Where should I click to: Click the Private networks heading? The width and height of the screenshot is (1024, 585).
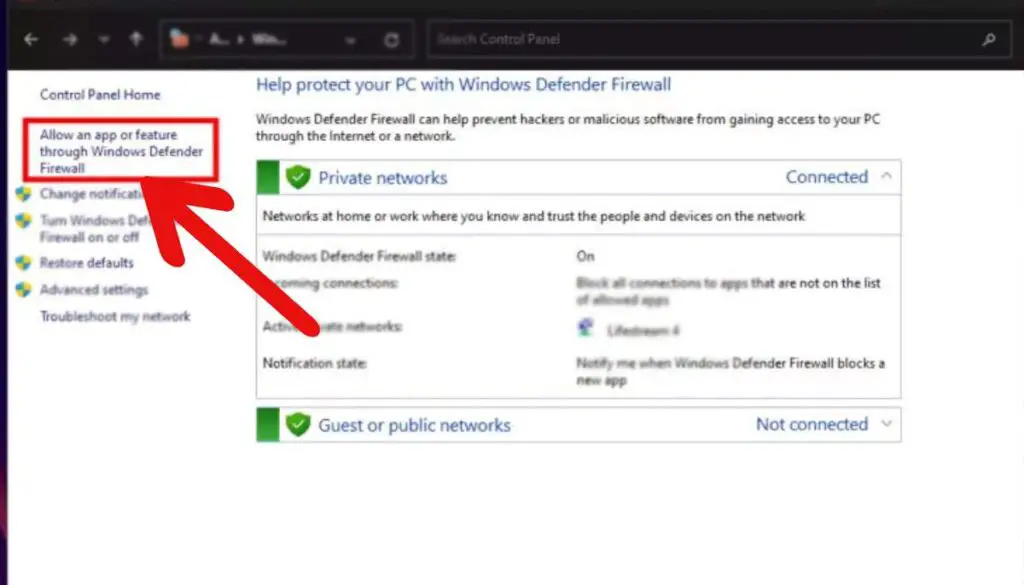[383, 178]
